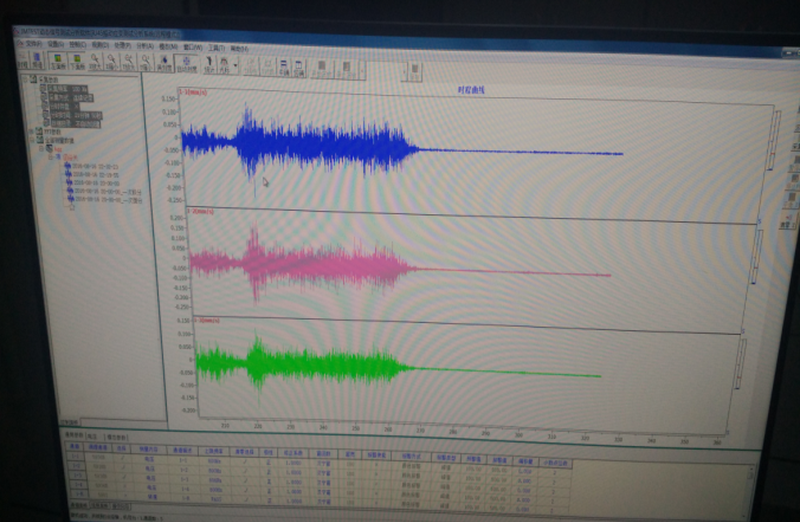This screenshot has height=522, width=800.
Task: Switch to the second tab above channel table
Action: pos(91,437)
